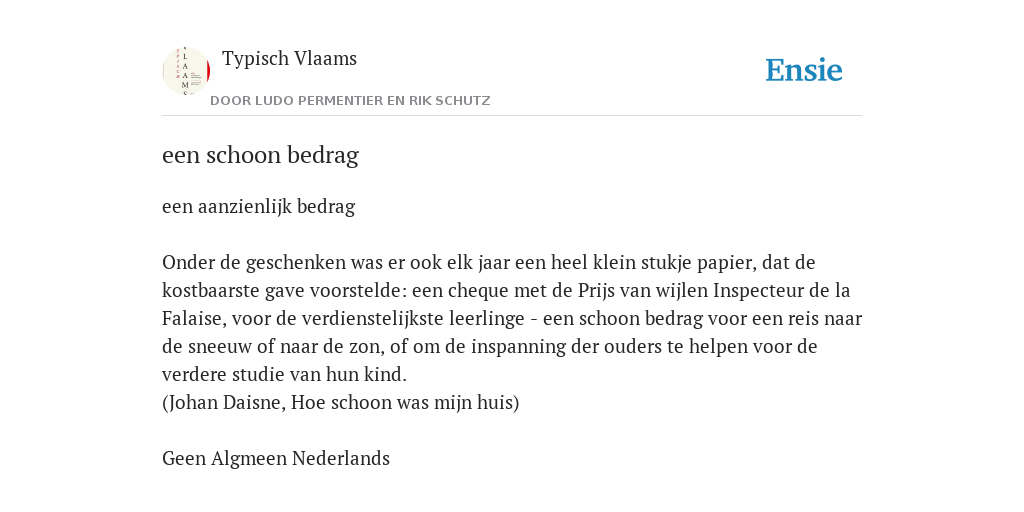The image size is (1024, 512).
Task: Click the name Inspecteur de la Falaise in the quote
Action: 782,290
